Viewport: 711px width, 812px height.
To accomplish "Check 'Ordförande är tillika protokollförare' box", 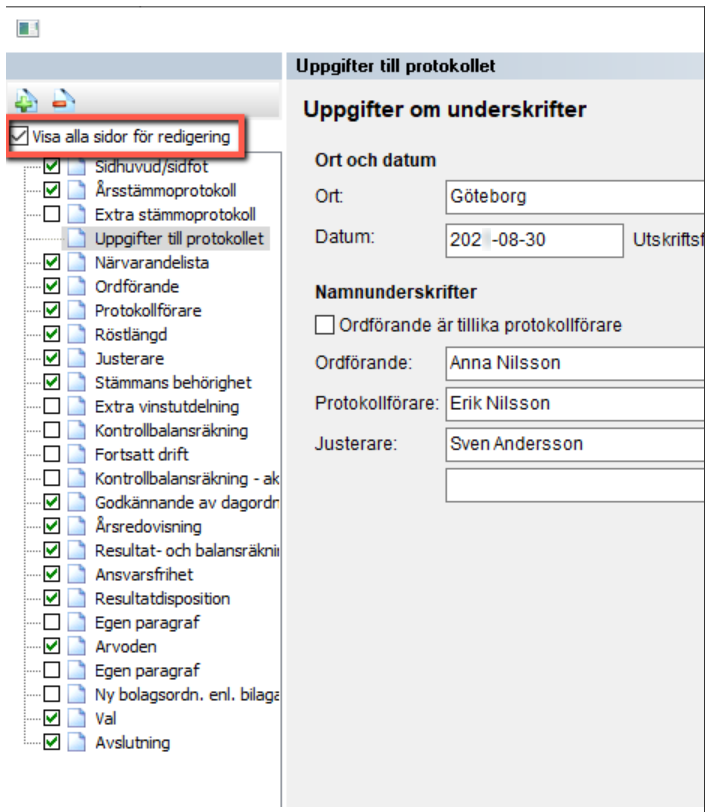I will pos(325,325).
